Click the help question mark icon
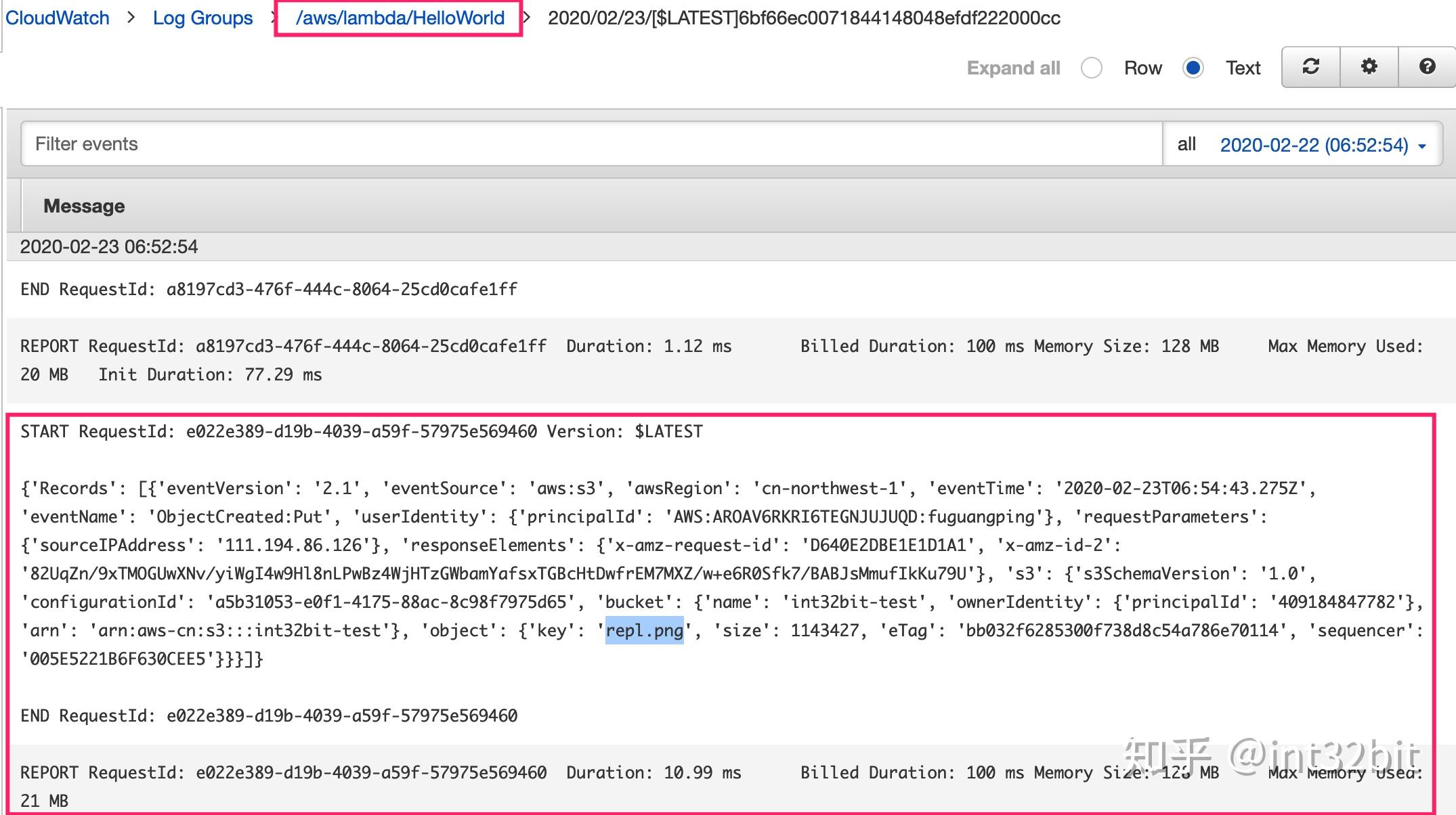The width and height of the screenshot is (1456, 815). [1428, 67]
